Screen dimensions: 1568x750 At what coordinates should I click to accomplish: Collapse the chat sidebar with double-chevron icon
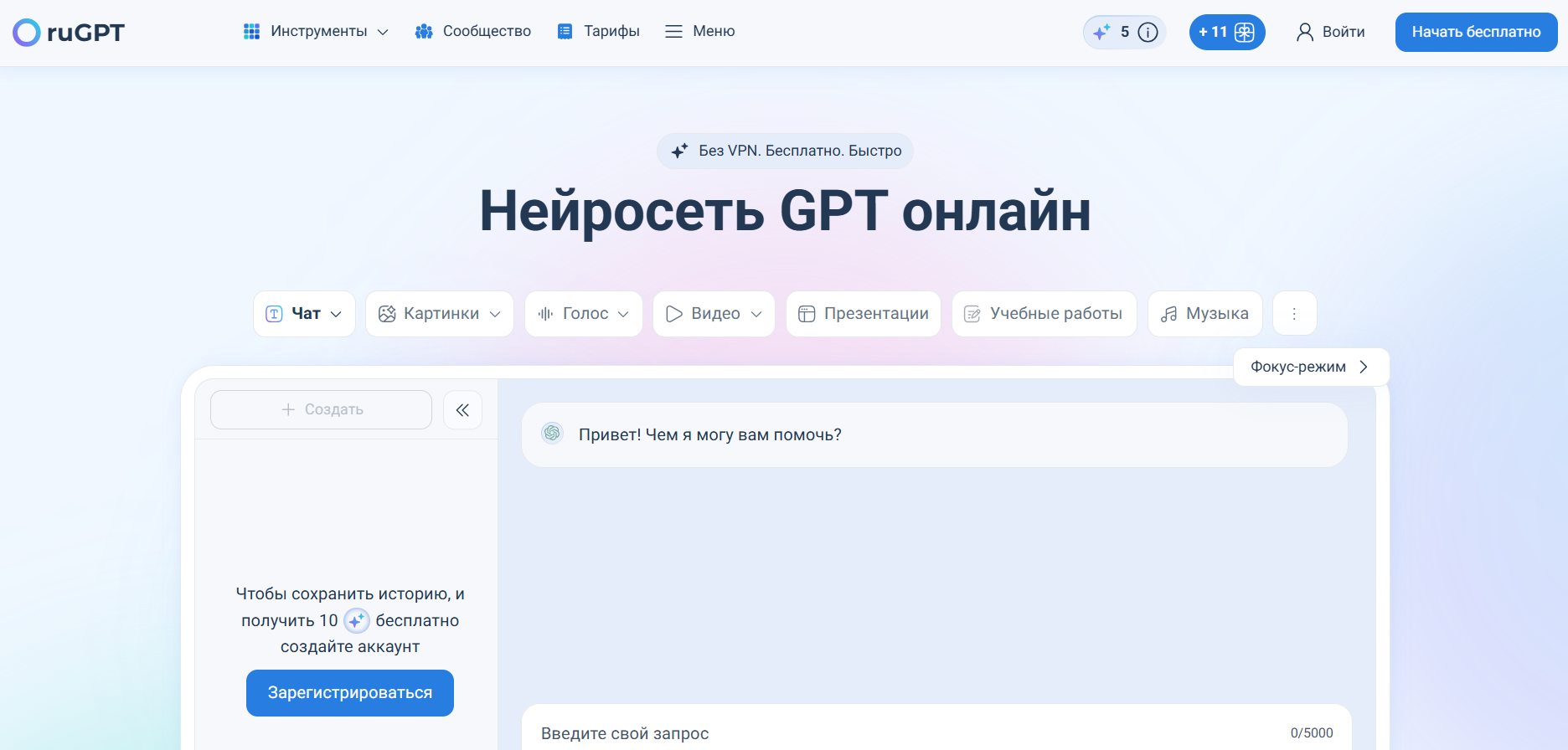coord(462,410)
